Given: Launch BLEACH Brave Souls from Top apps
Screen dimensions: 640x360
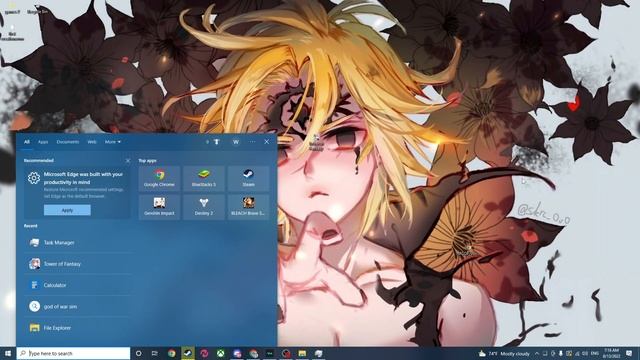Looking at the screenshot, I should 248,207.
